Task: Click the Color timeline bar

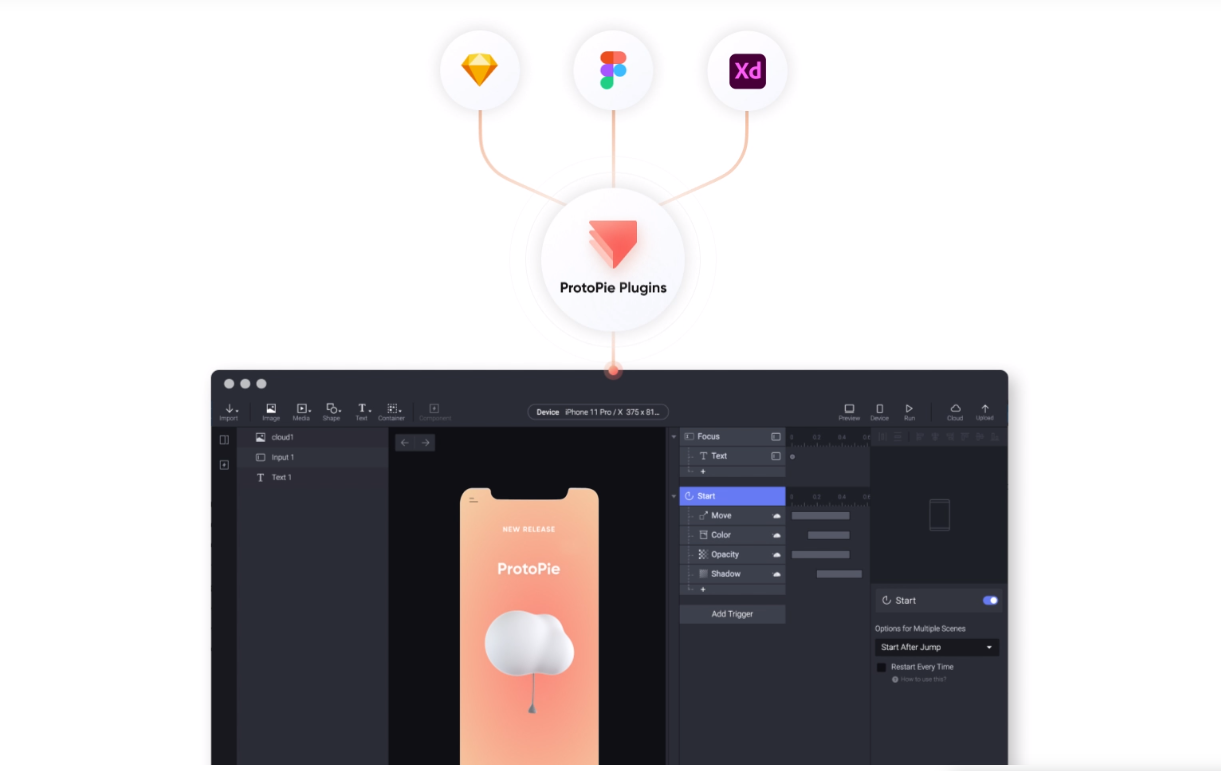Action: point(828,535)
